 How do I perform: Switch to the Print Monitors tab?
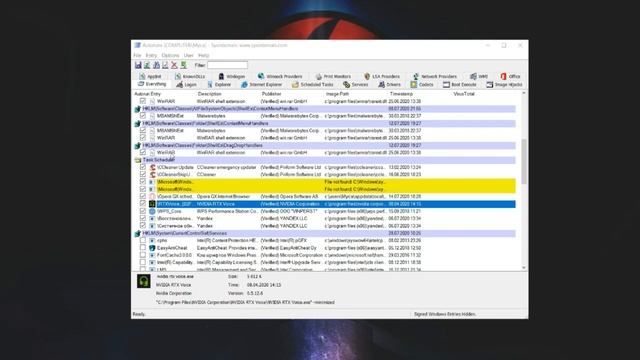(333, 76)
